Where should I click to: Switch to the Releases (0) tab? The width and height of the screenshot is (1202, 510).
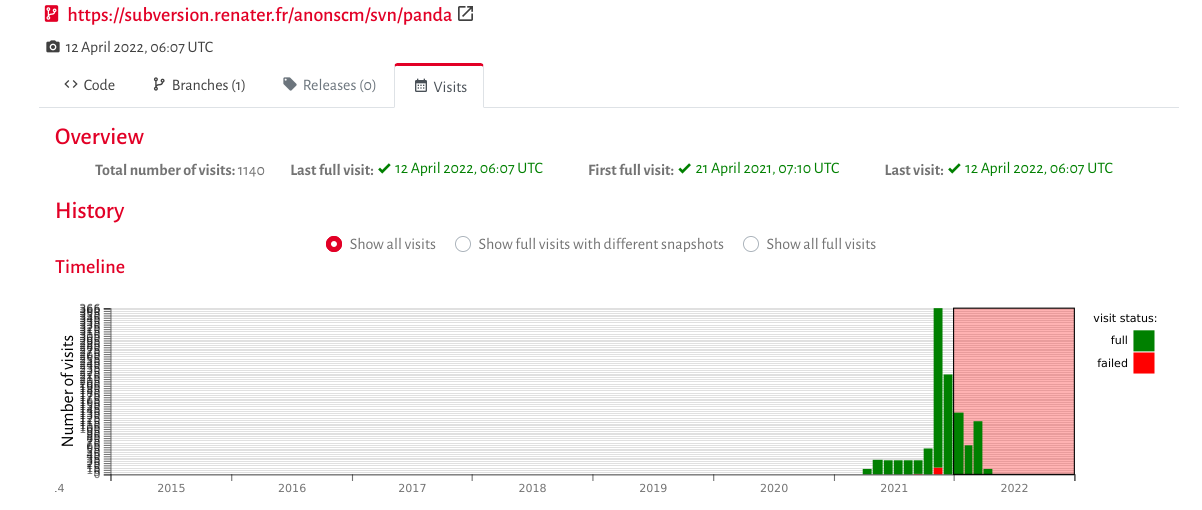pyautogui.click(x=329, y=85)
